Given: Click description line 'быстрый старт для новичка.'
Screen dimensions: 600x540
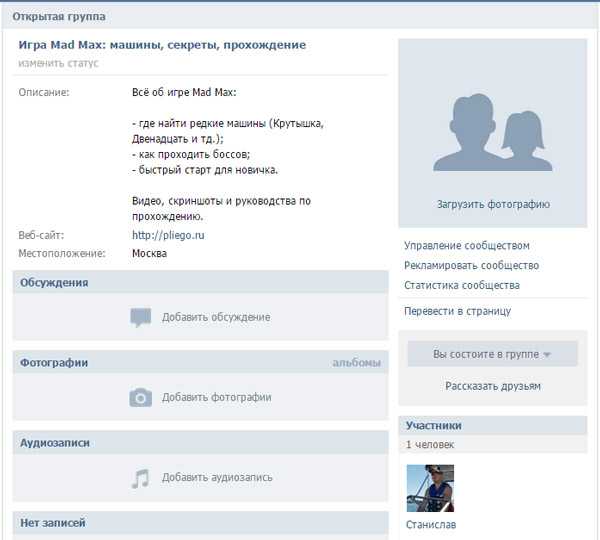Looking at the screenshot, I should [x=205, y=170].
